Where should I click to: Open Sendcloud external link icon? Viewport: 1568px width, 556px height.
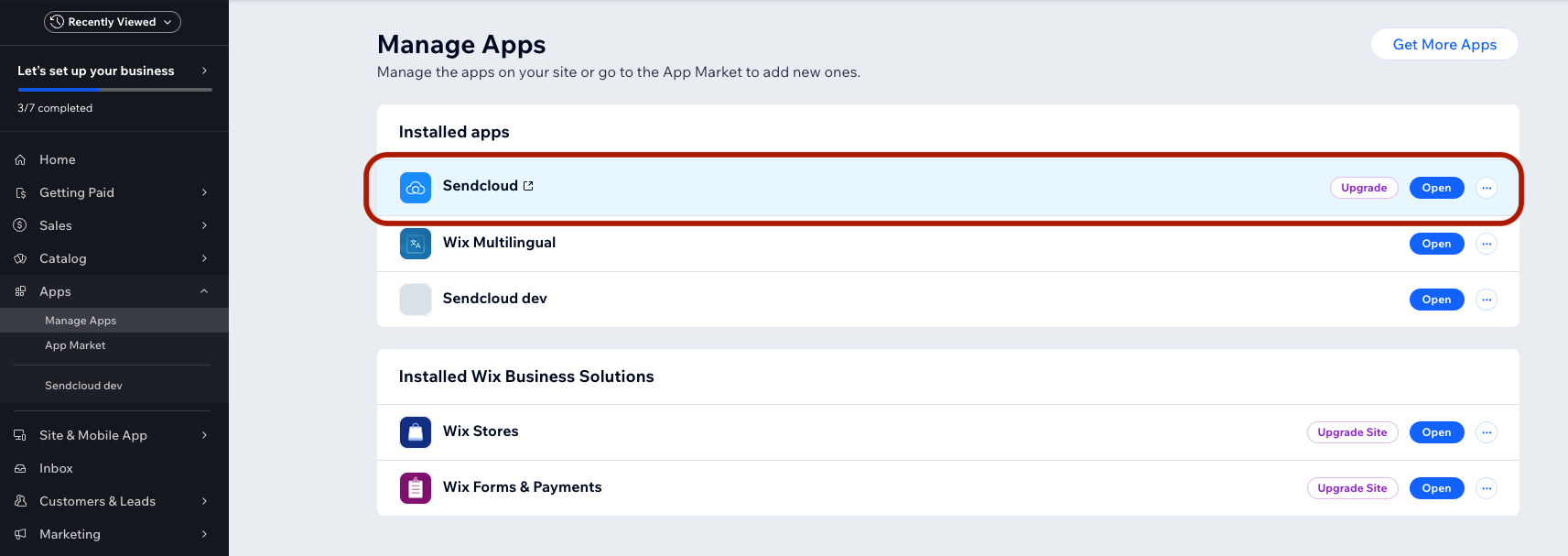[528, 186]
